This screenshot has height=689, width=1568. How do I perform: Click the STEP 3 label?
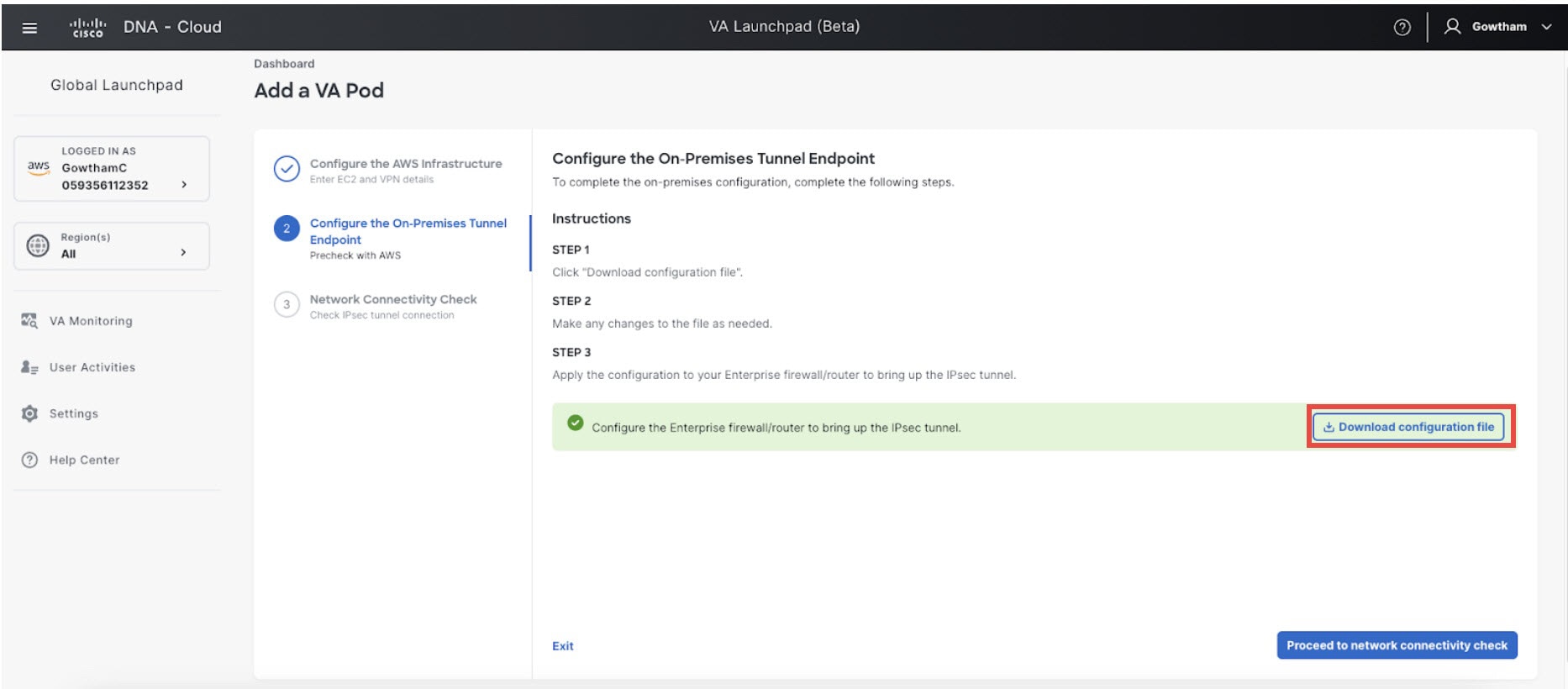[x=571, y=352]
